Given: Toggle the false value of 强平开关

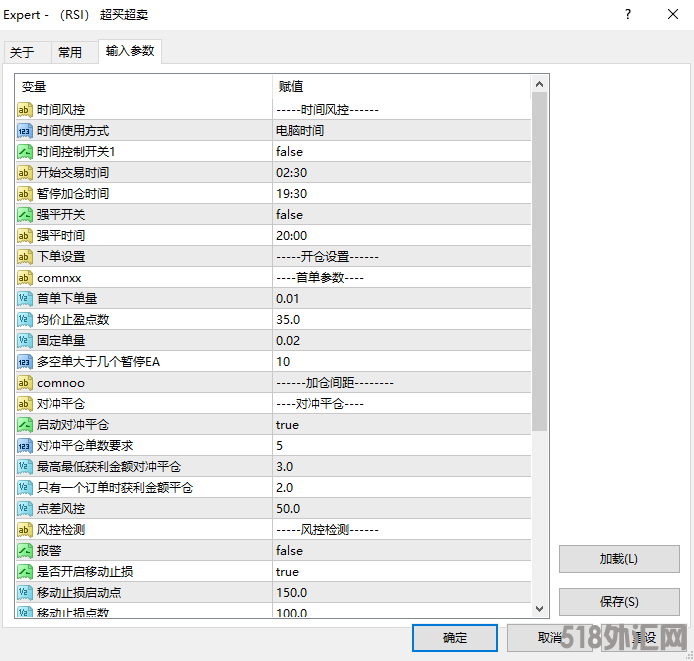Looking at the screenshot, I should pos(401,215).
